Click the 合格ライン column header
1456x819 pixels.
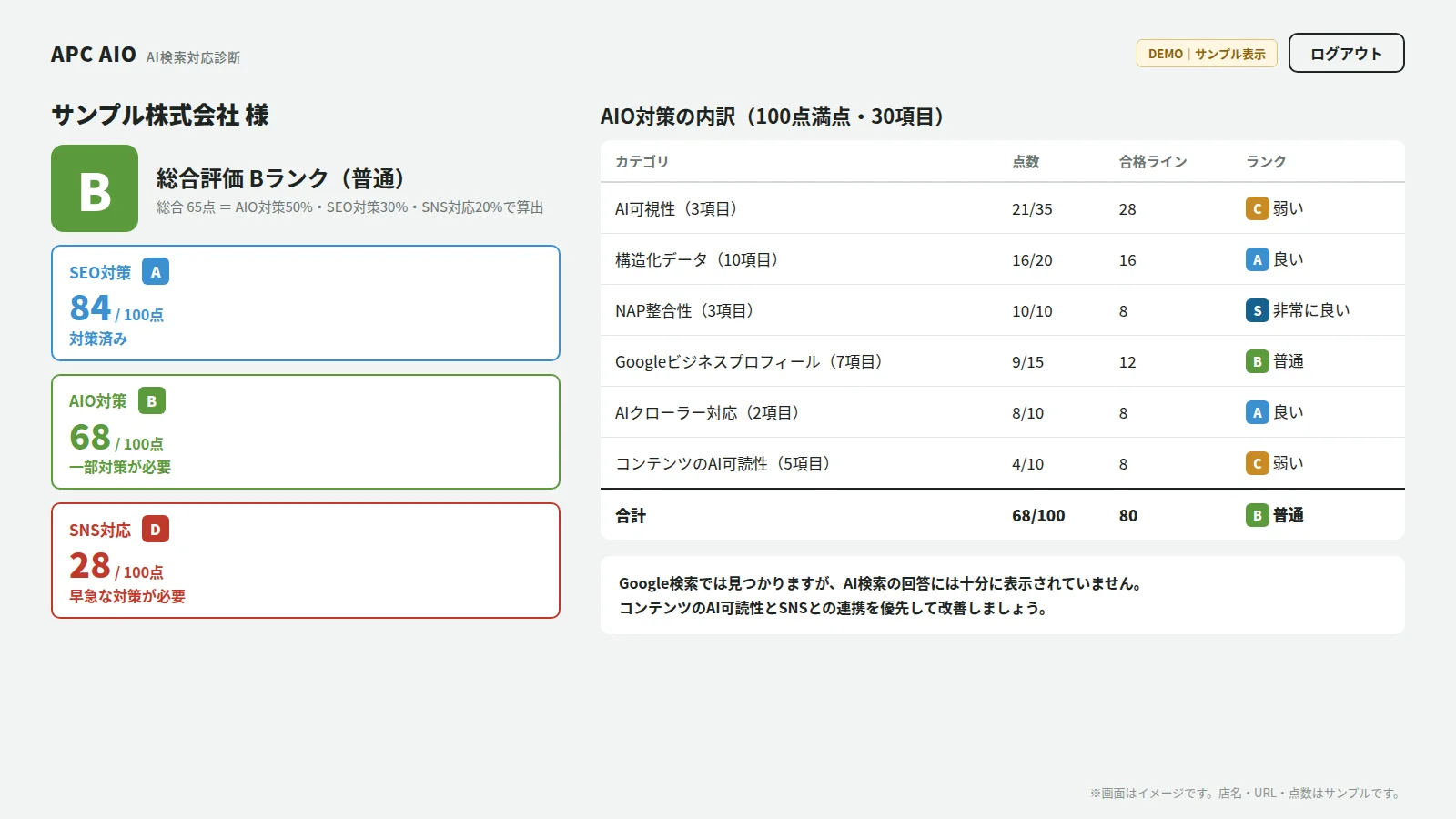click(x=1153, y=161)
